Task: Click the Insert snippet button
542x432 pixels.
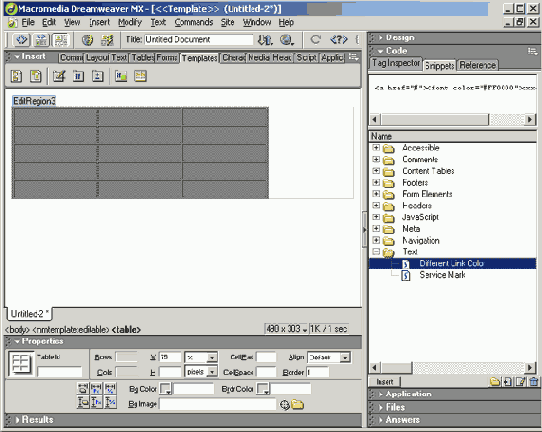Action: pos(385,382)
